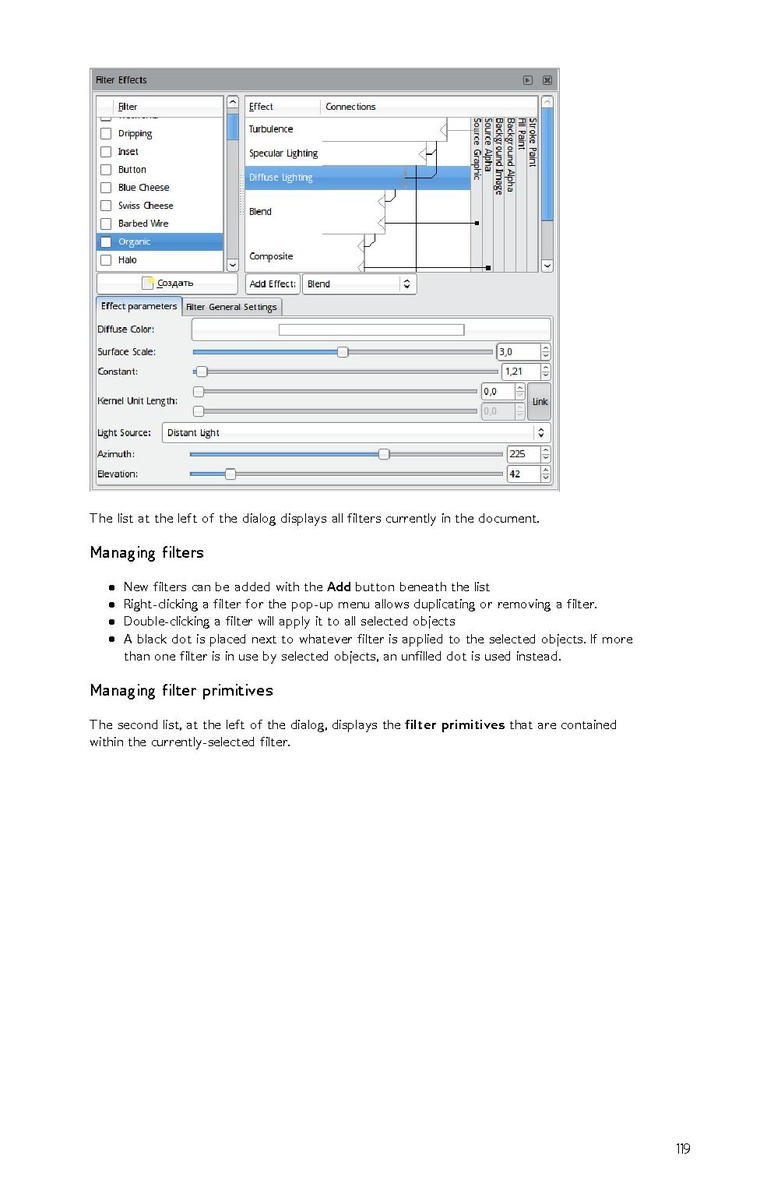The image size is (774, 1198).
Task: Select the Organic filter row
Action: pyautogui.click(x=160, y=242)
